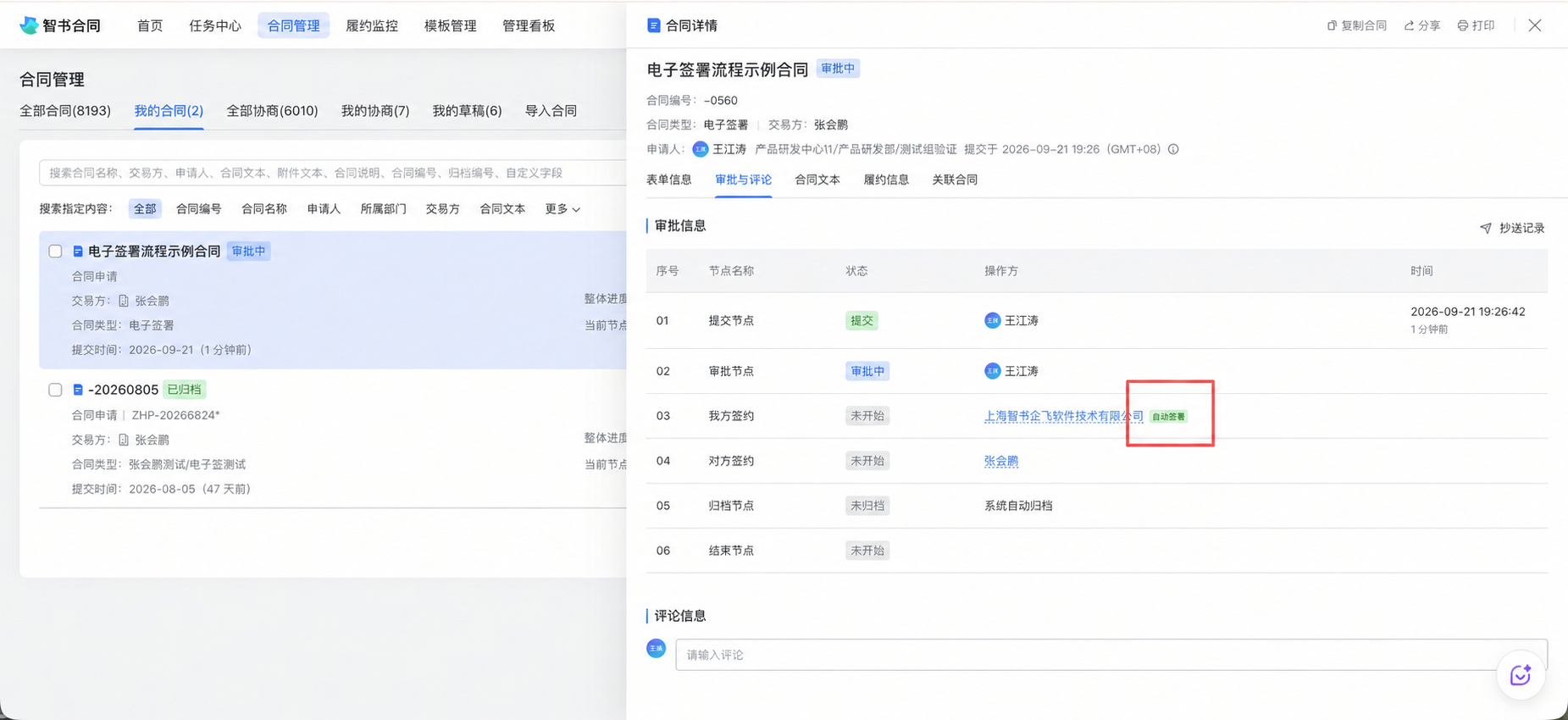Switch to 合同文本 detail tab

817,180
